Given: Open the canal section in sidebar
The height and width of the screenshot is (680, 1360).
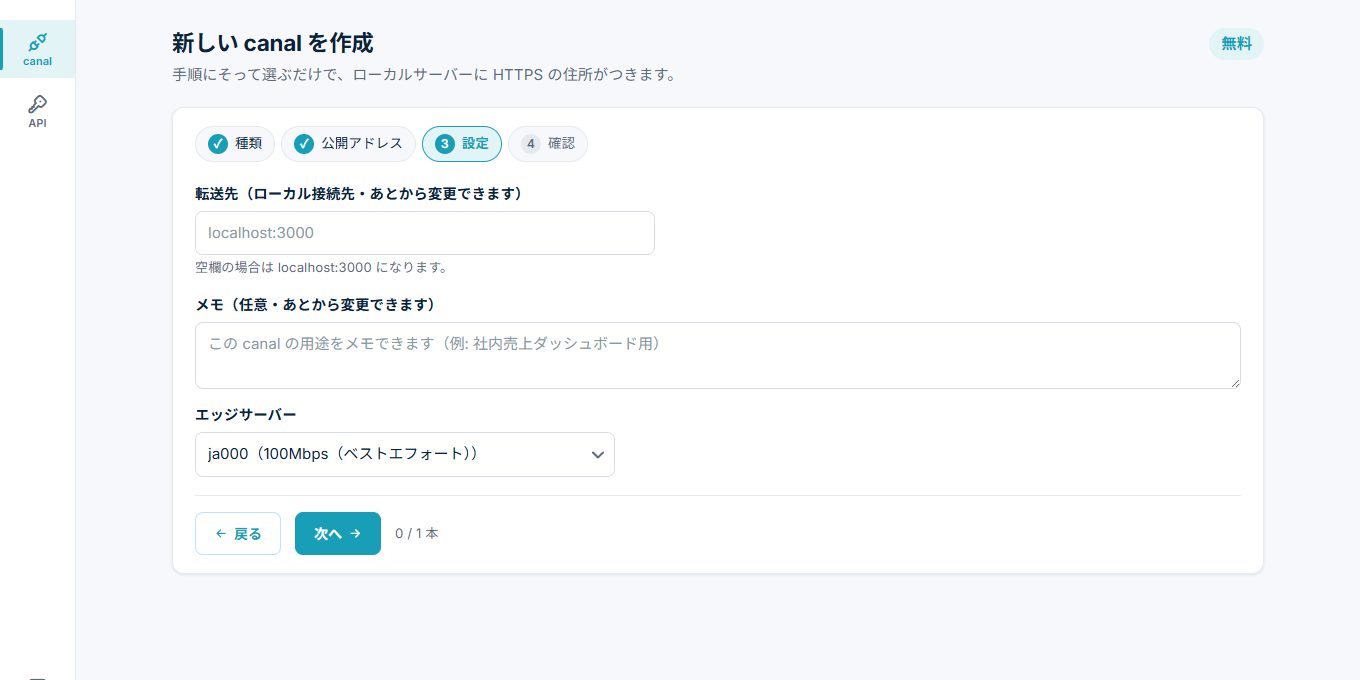Looking at the screenshot, I should [37, 49].
